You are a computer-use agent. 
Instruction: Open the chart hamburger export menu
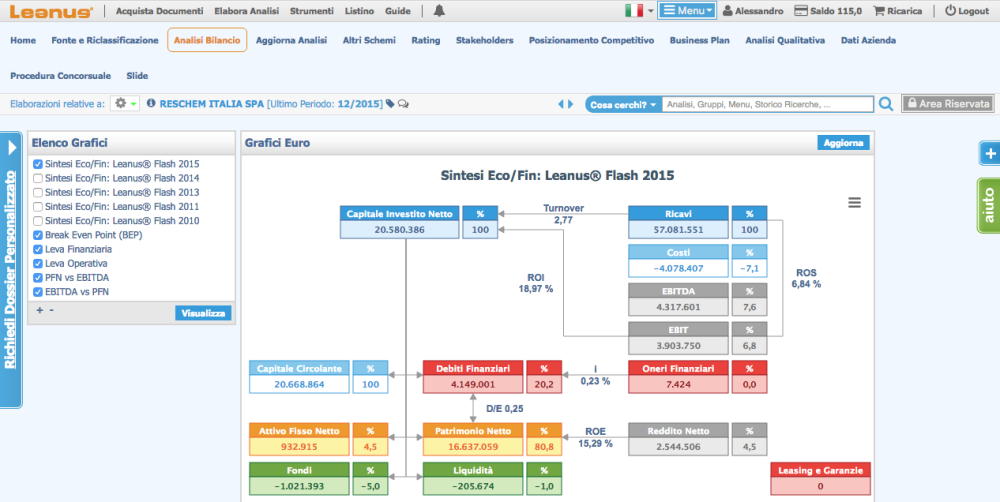coord(855,202)
